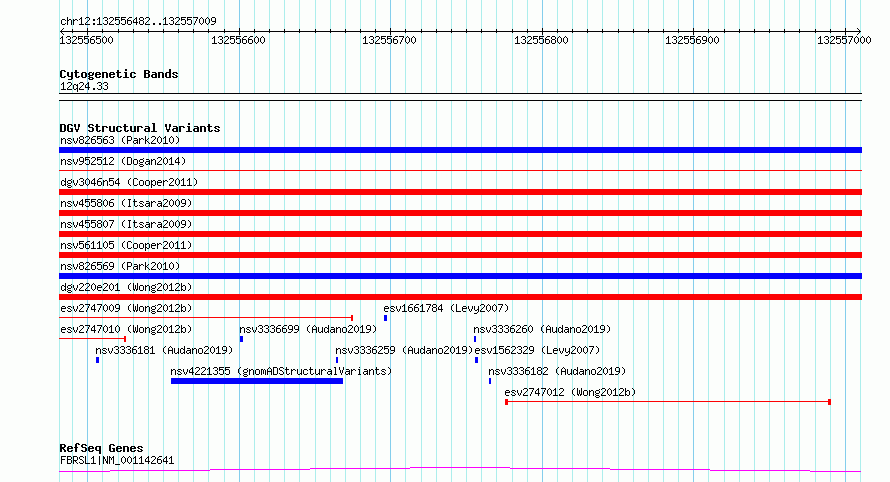This screenshot has width=890, height=482.
Task: Open the nsv3336259 (Audano2019) label
Action: [404, 350]
